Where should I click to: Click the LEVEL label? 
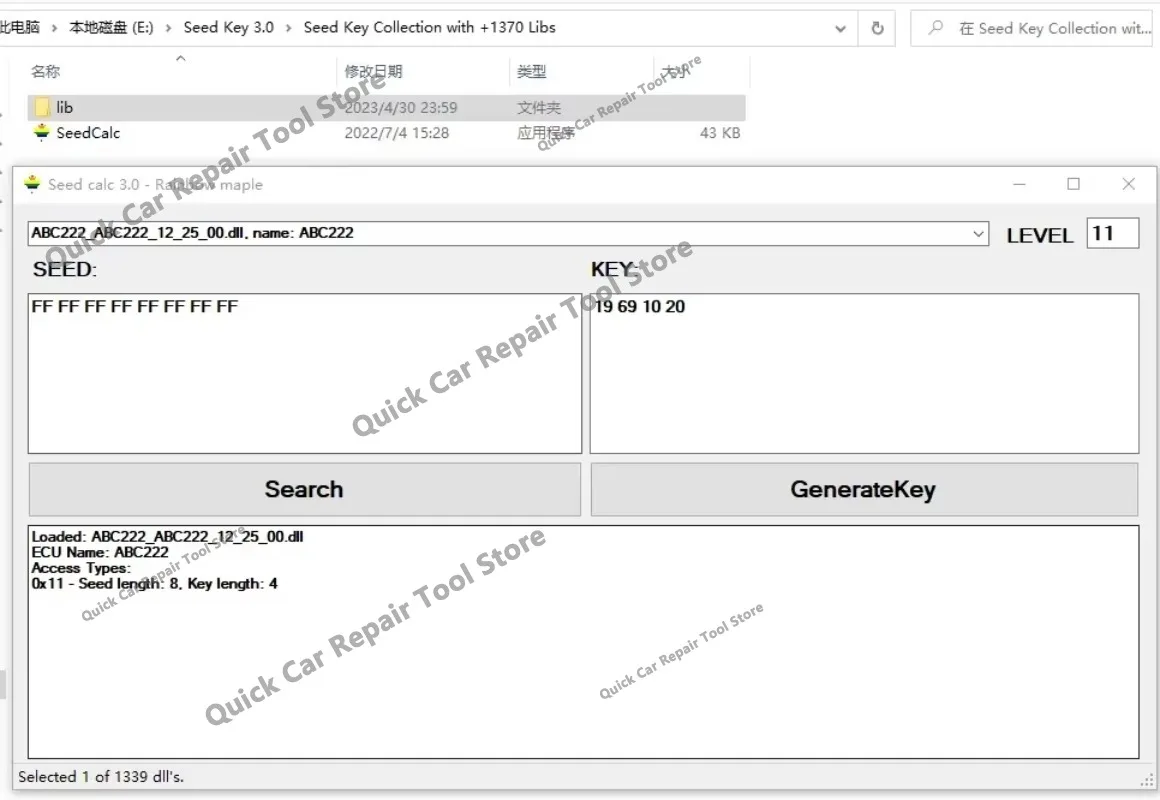pyautogui.click(x=1039, y=236)
